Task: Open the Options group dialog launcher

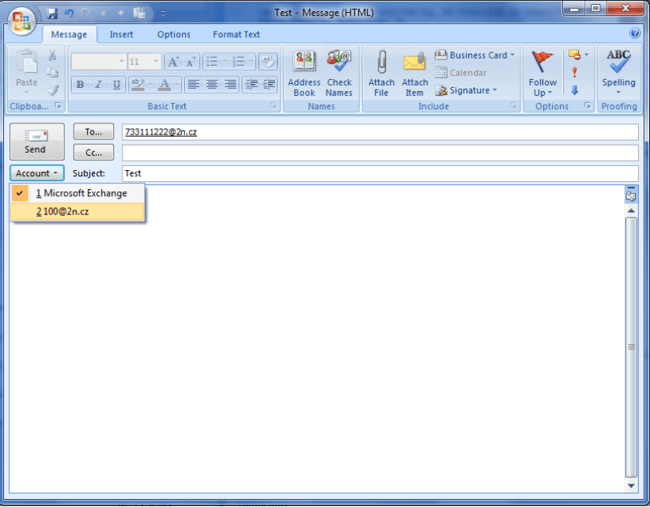Action: pyautogui.click(x=587, y=106)
